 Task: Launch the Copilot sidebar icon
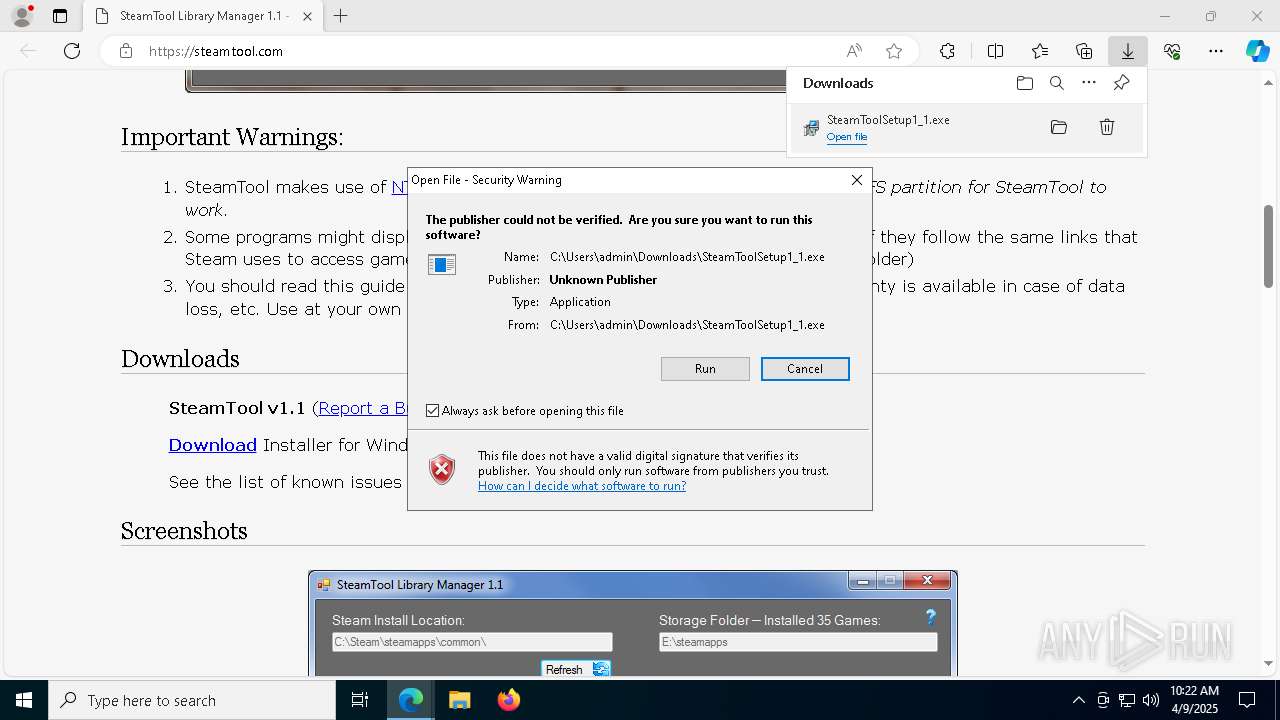click(x=1258, y=51)
